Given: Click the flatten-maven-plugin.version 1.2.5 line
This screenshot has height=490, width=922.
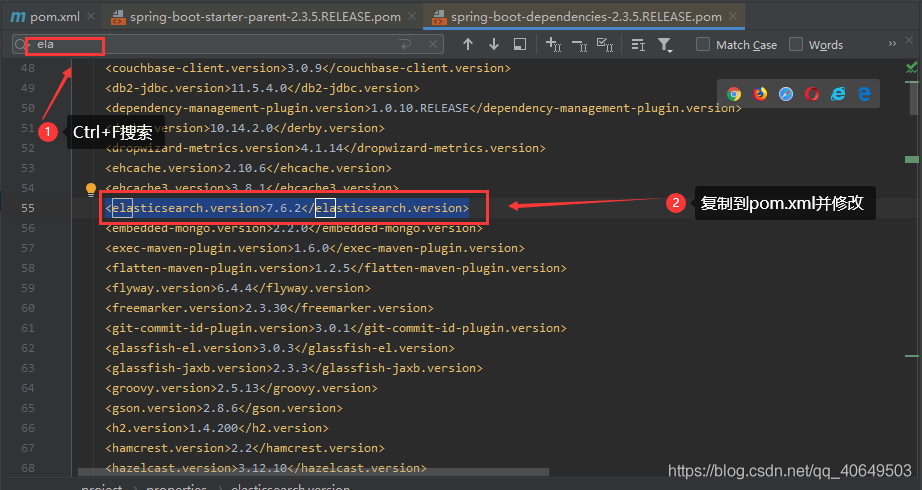Looking at the screenshot, I should [x=336, y=268].
